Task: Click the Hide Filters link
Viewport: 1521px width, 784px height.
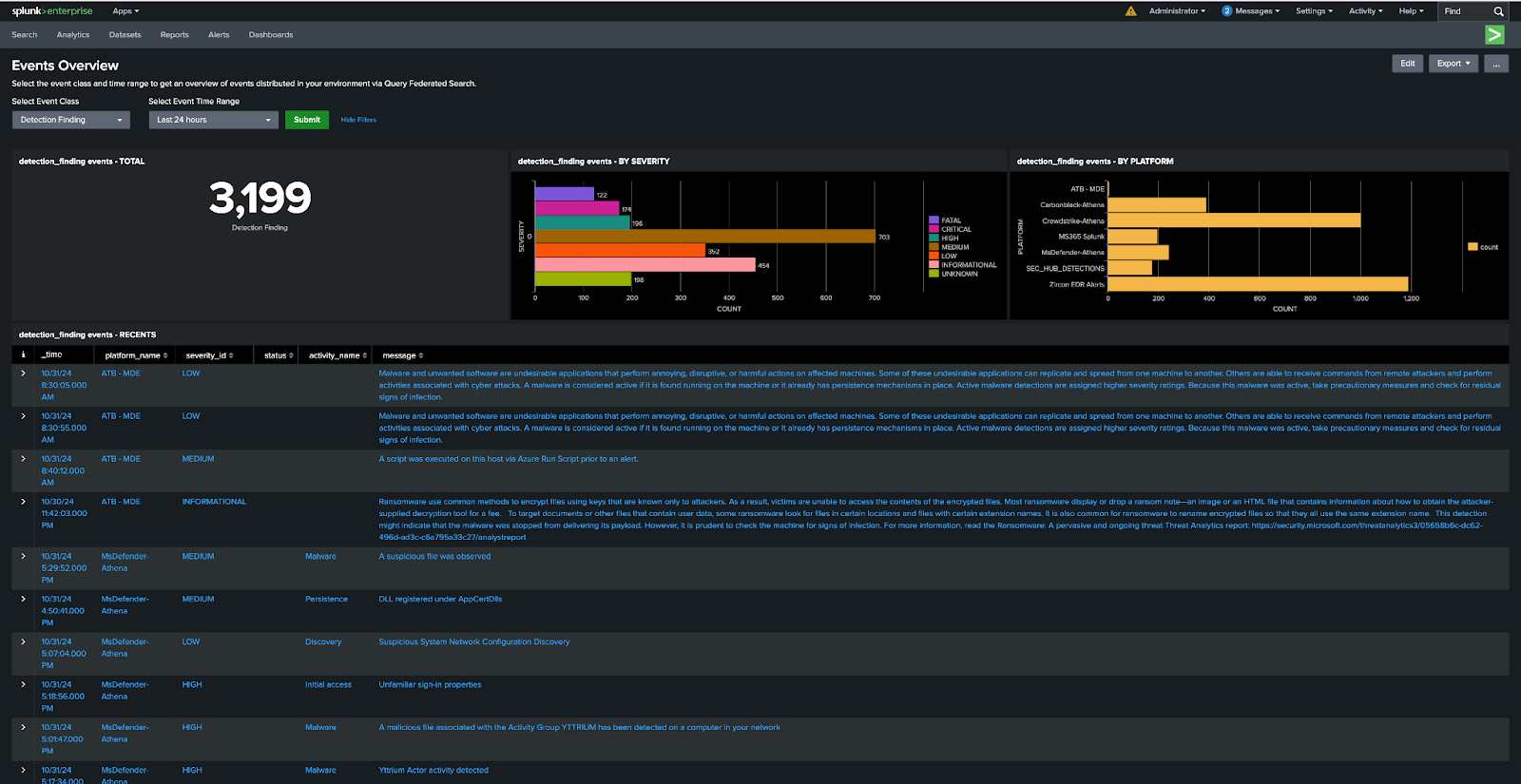Action: 358,120
